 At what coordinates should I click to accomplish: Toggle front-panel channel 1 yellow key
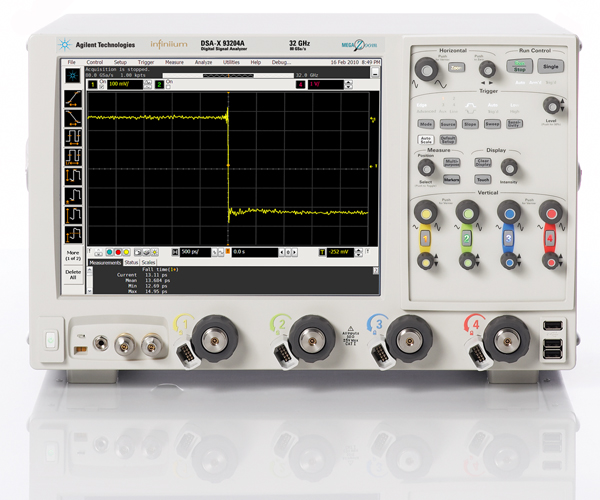tap(425, 239)
